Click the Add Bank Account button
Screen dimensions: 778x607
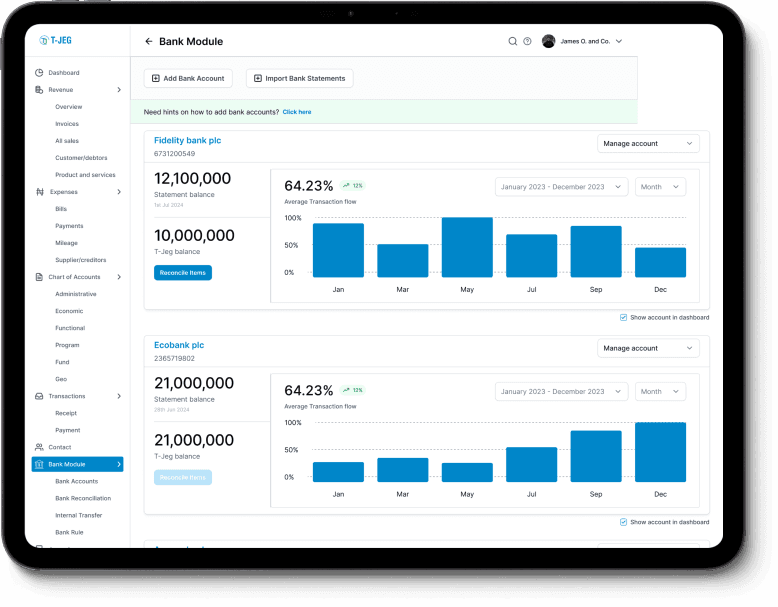pos(190,78)
